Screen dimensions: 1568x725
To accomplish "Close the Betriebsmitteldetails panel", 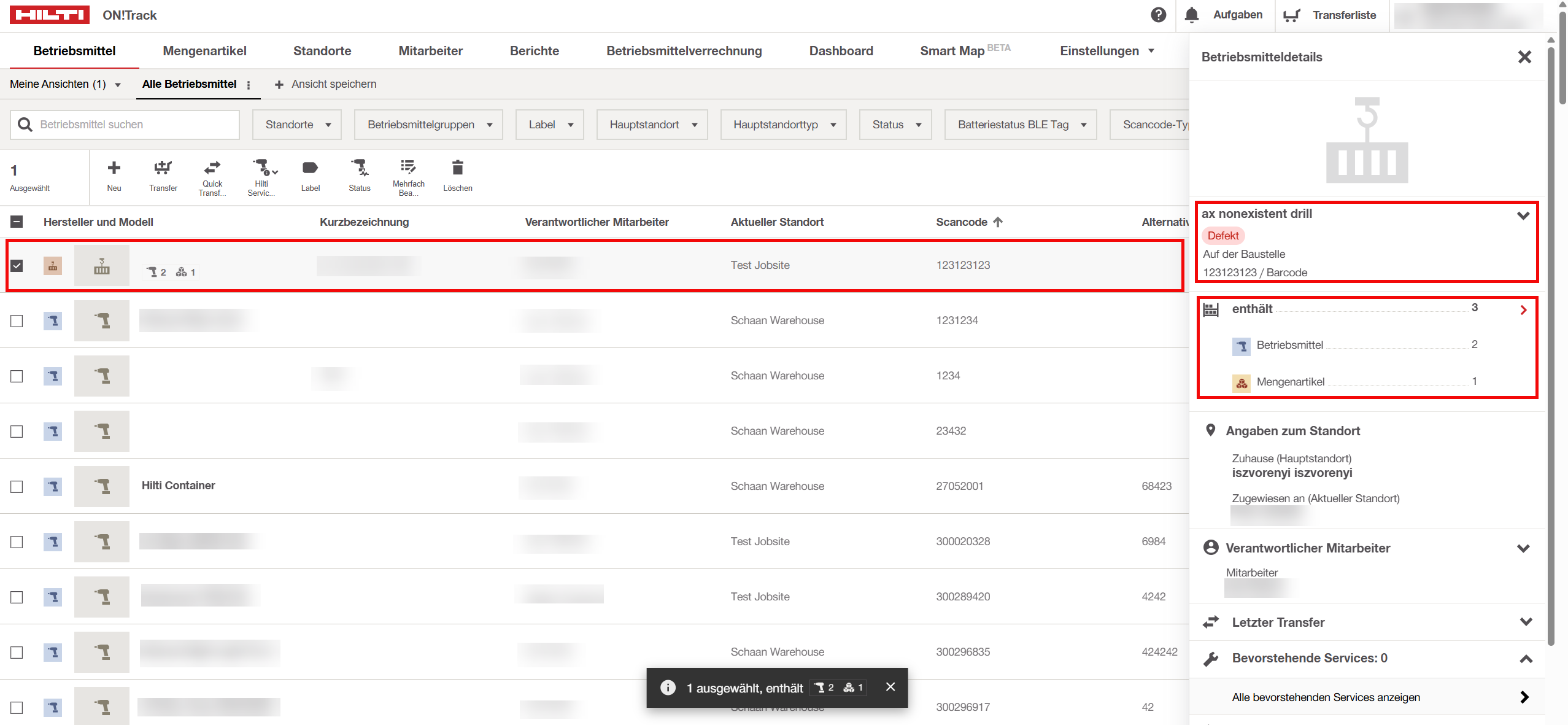I will point(1524,57).
